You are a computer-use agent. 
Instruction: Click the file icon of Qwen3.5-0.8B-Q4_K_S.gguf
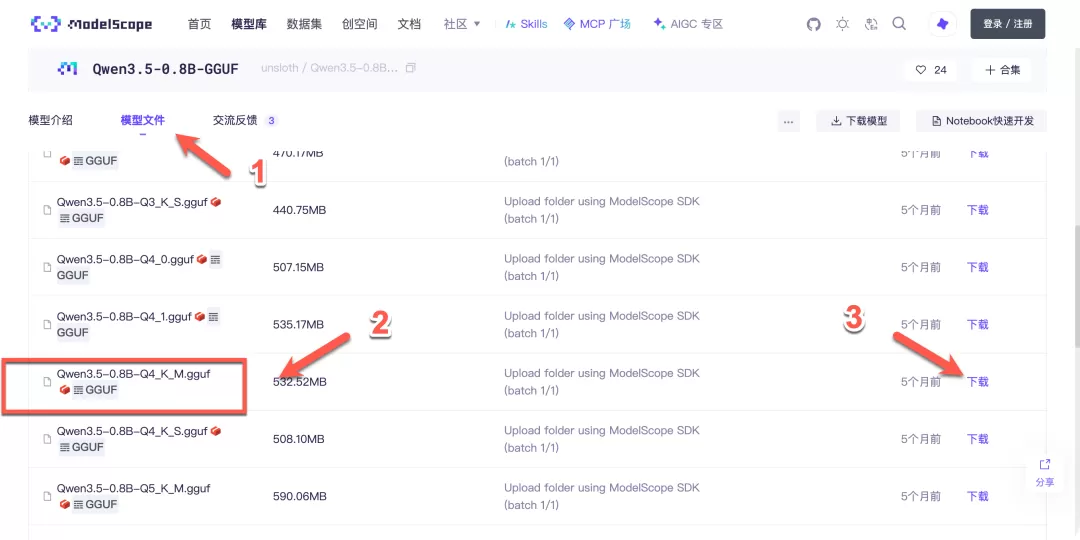coord(48,439)
